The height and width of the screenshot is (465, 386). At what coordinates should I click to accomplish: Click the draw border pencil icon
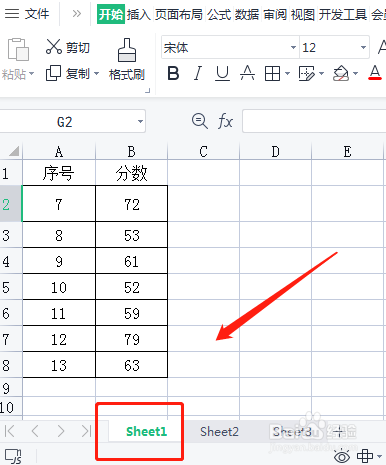[307, 73]
